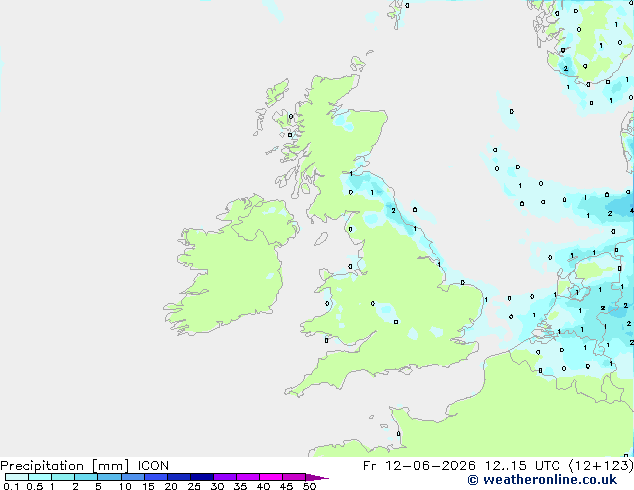Click the '0.1' legend scale label
Screen dimensions: 634x490
point(11,486)
